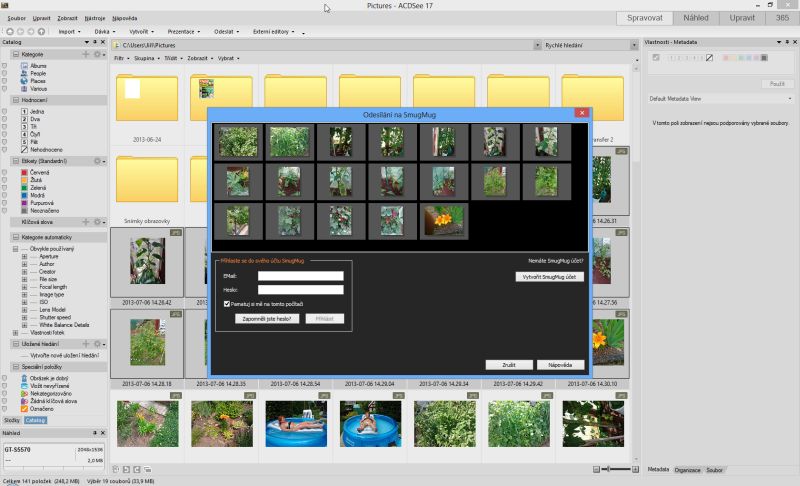800x486 pixels.
Task: Open the Soubor menu
Action: [x=16, y=18]
